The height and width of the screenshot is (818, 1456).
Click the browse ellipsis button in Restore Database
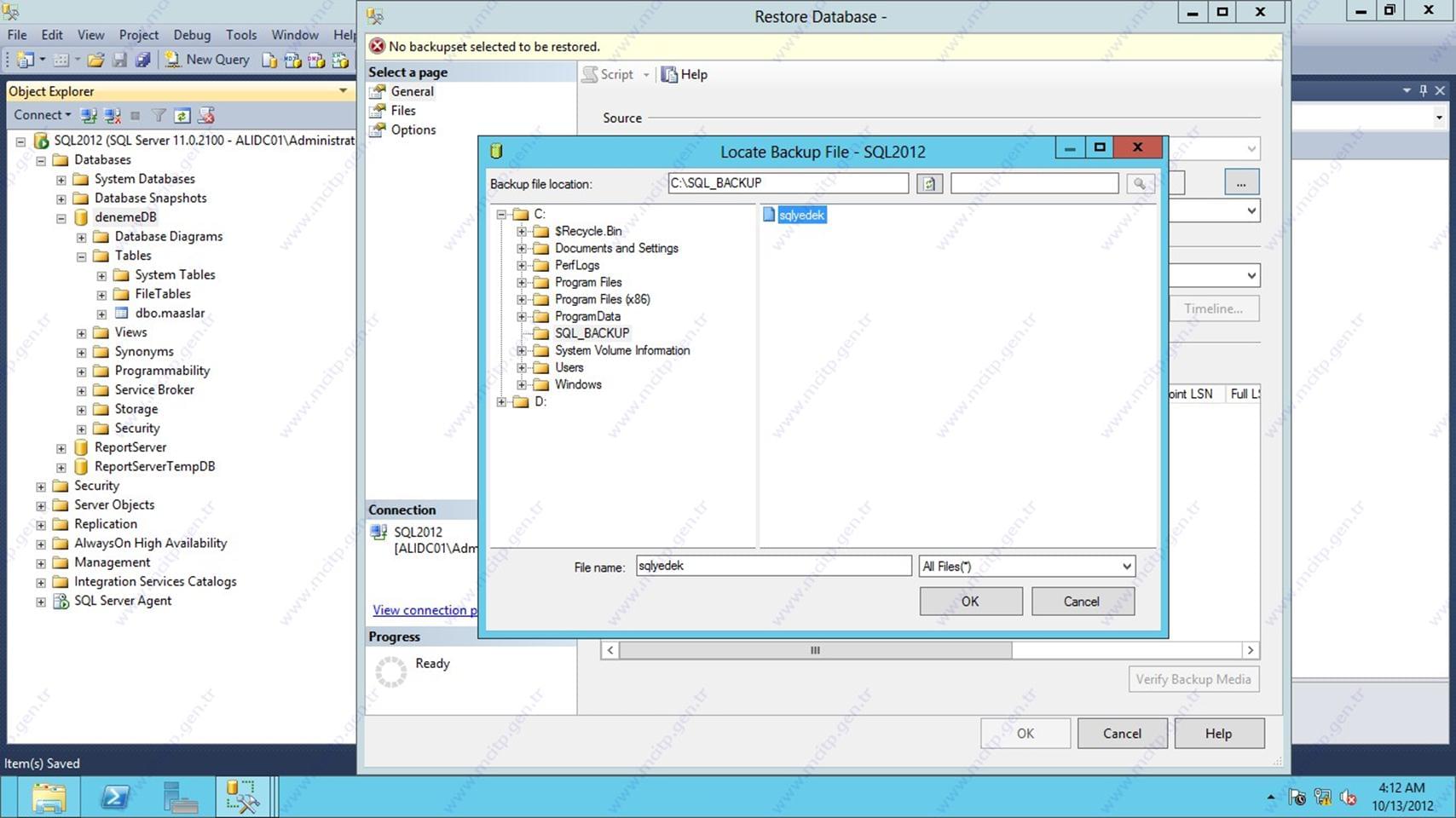[x=1241, y=182]
